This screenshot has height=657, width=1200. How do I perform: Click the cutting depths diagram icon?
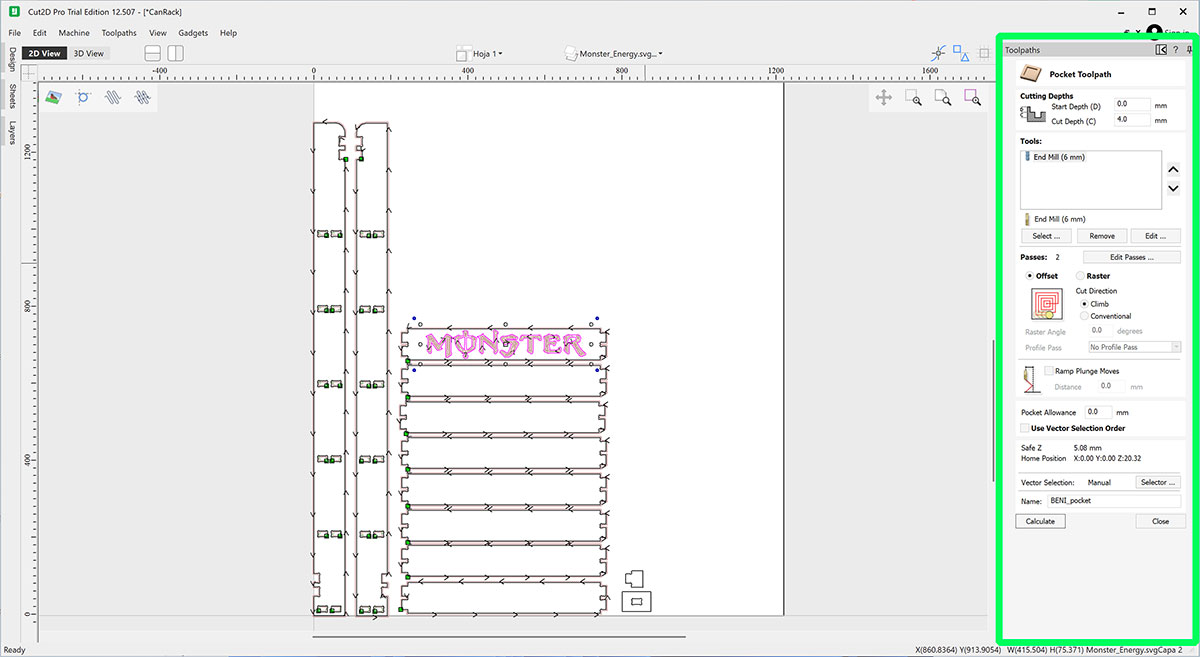point(1033,114)
